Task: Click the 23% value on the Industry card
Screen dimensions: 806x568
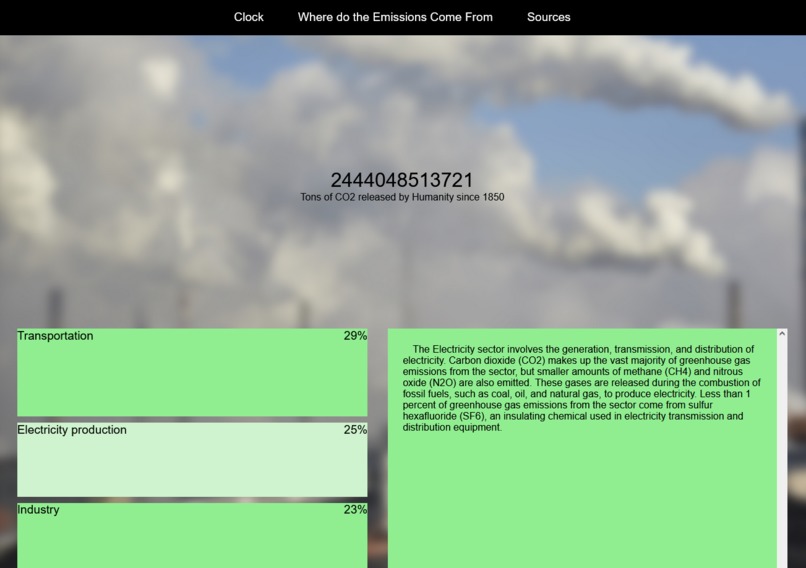Action: point(355,509)
